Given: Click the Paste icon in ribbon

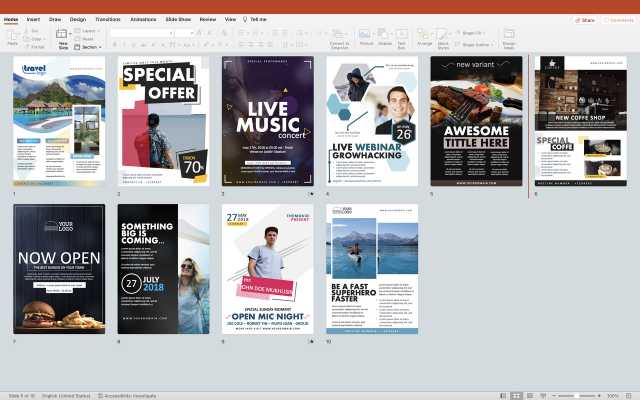Looking at the screenshot, I should click(x=13, y=36).
